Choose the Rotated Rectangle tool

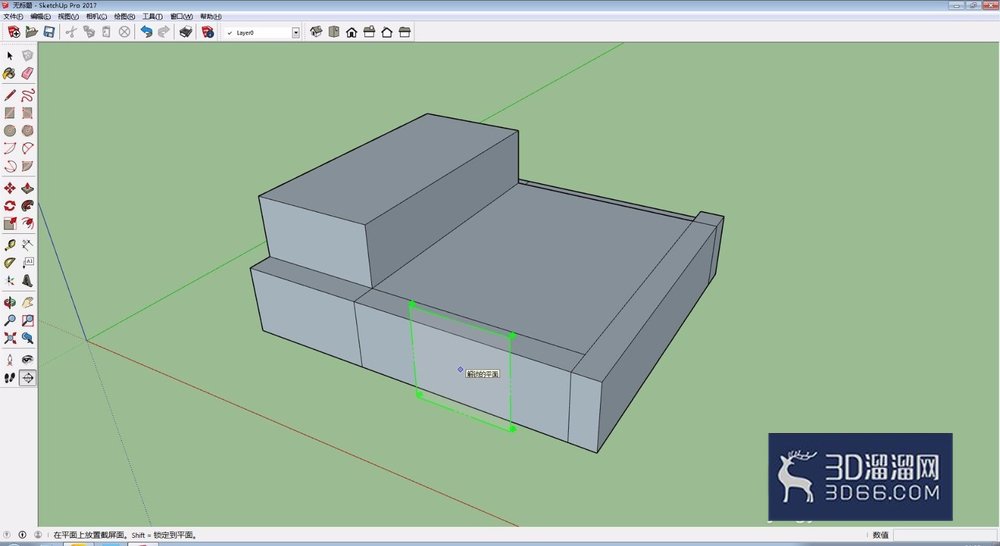coord(27,113)
